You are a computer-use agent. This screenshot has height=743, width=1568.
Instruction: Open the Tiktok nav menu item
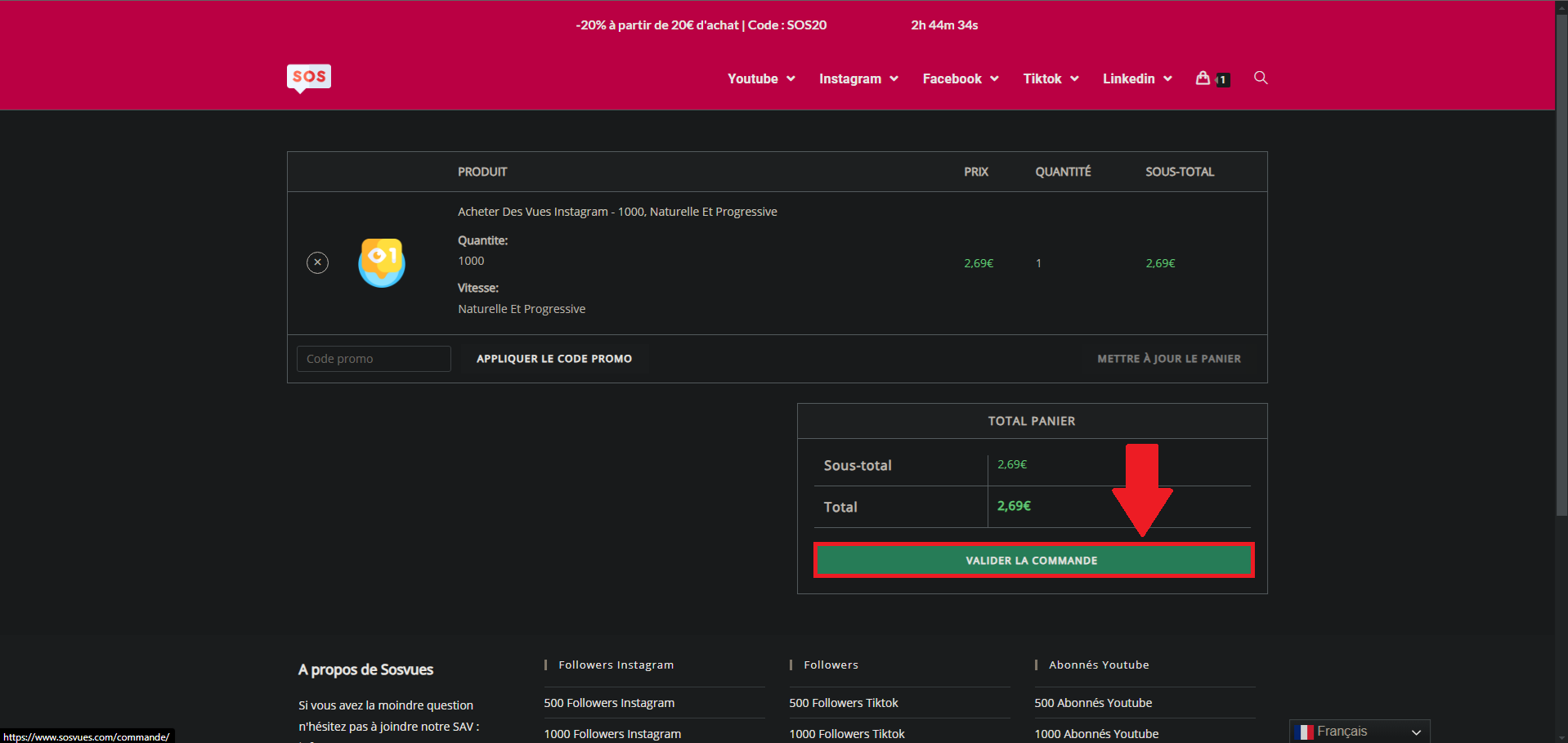1042,78
